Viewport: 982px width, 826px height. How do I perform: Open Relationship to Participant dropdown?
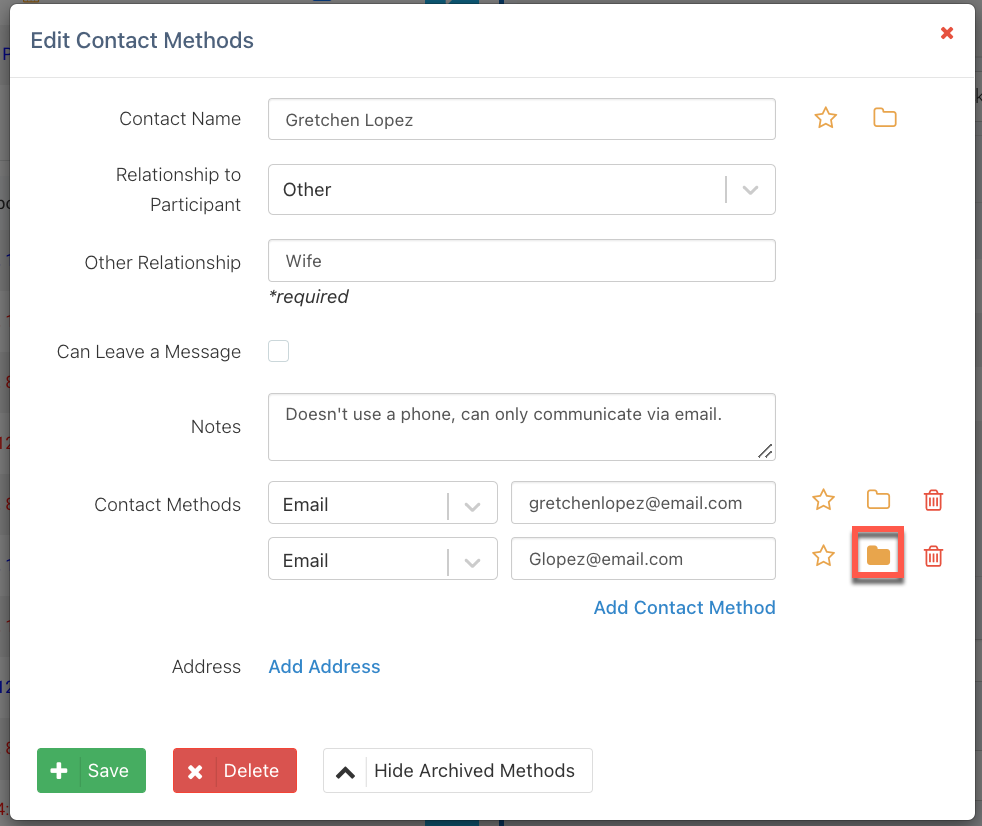click(521, 190)
